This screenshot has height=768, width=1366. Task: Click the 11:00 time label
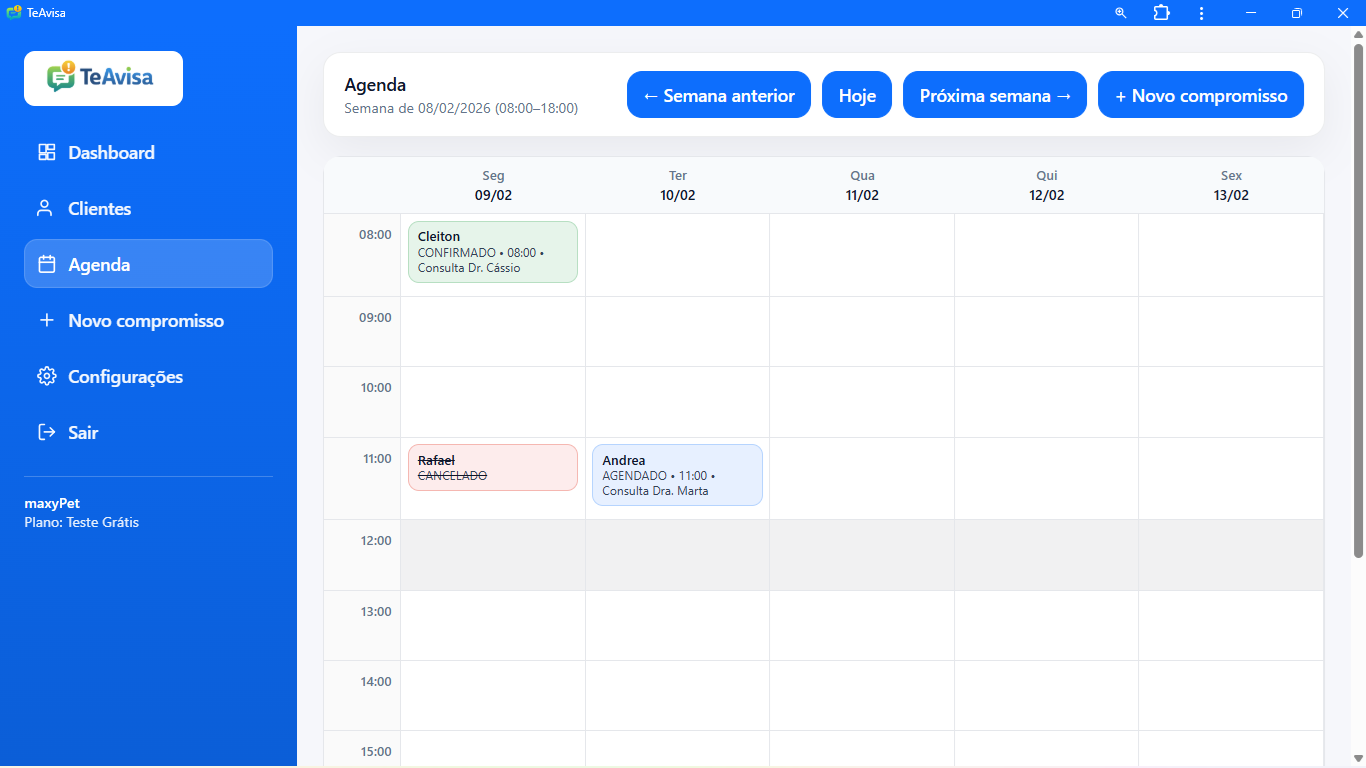click(x=375, y=458)
